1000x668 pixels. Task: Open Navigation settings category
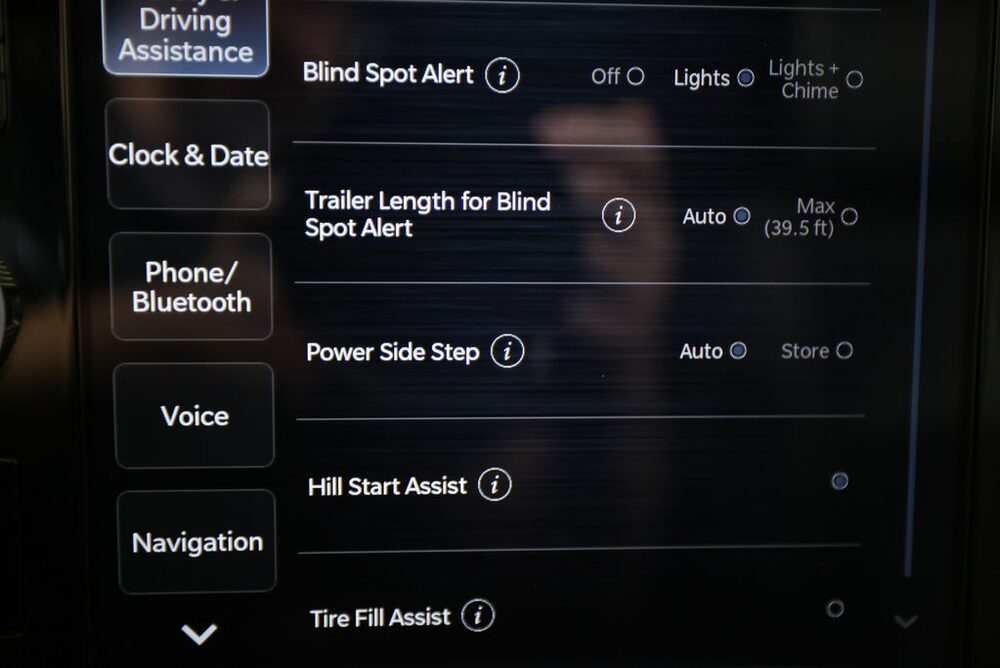point(197,542)
